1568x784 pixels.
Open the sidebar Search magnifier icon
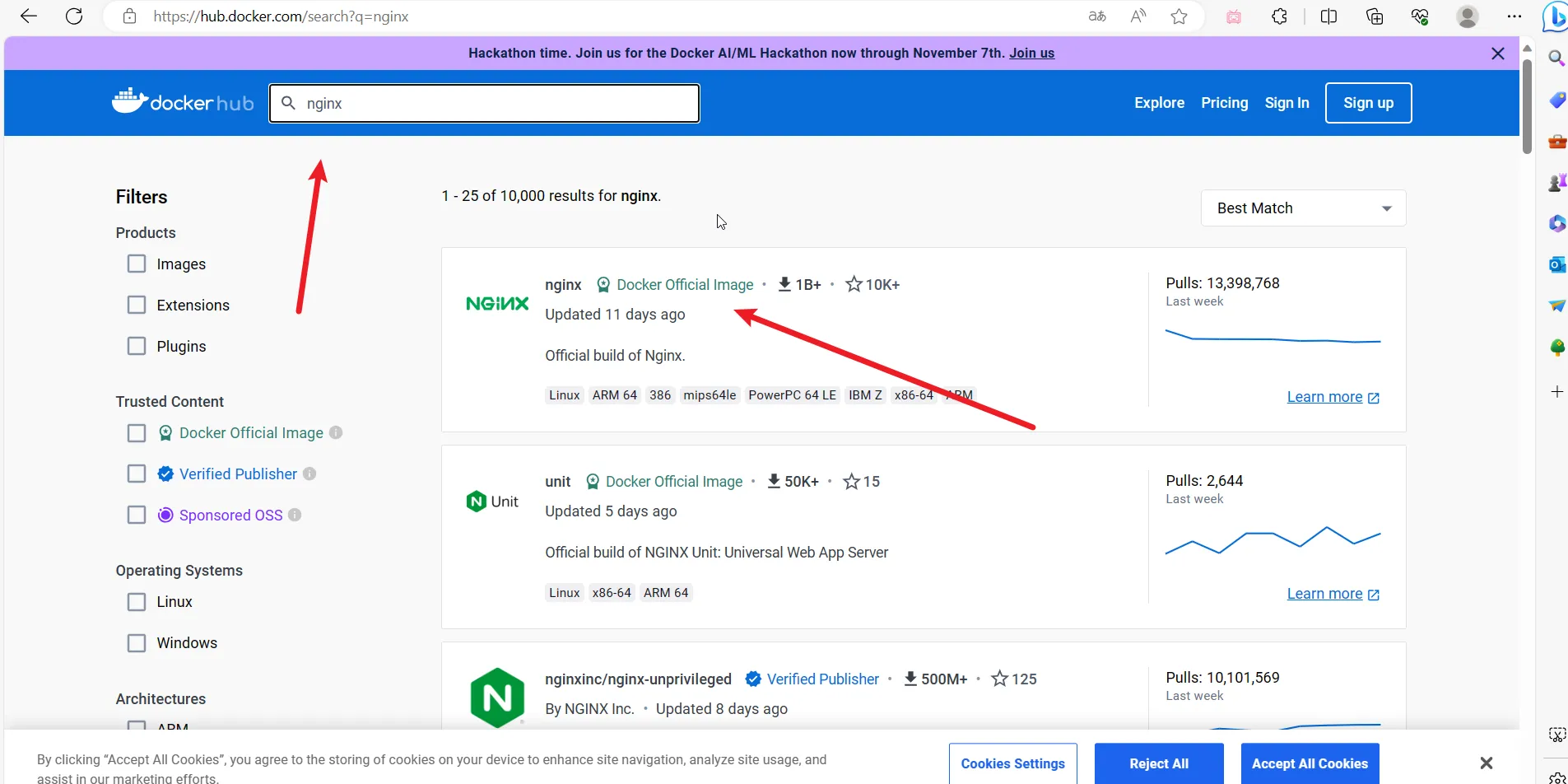1556,58
